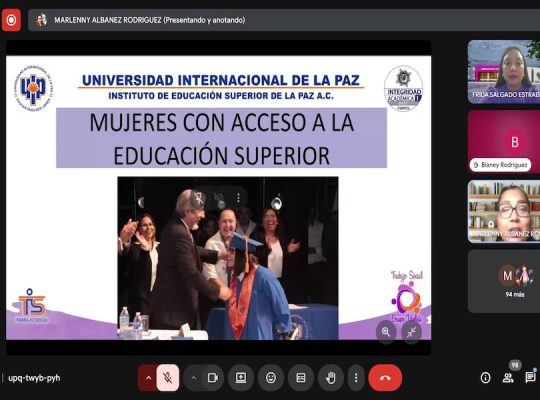Open the chat messages panel
The image size is (540, 400).
(x=530, y=377)
